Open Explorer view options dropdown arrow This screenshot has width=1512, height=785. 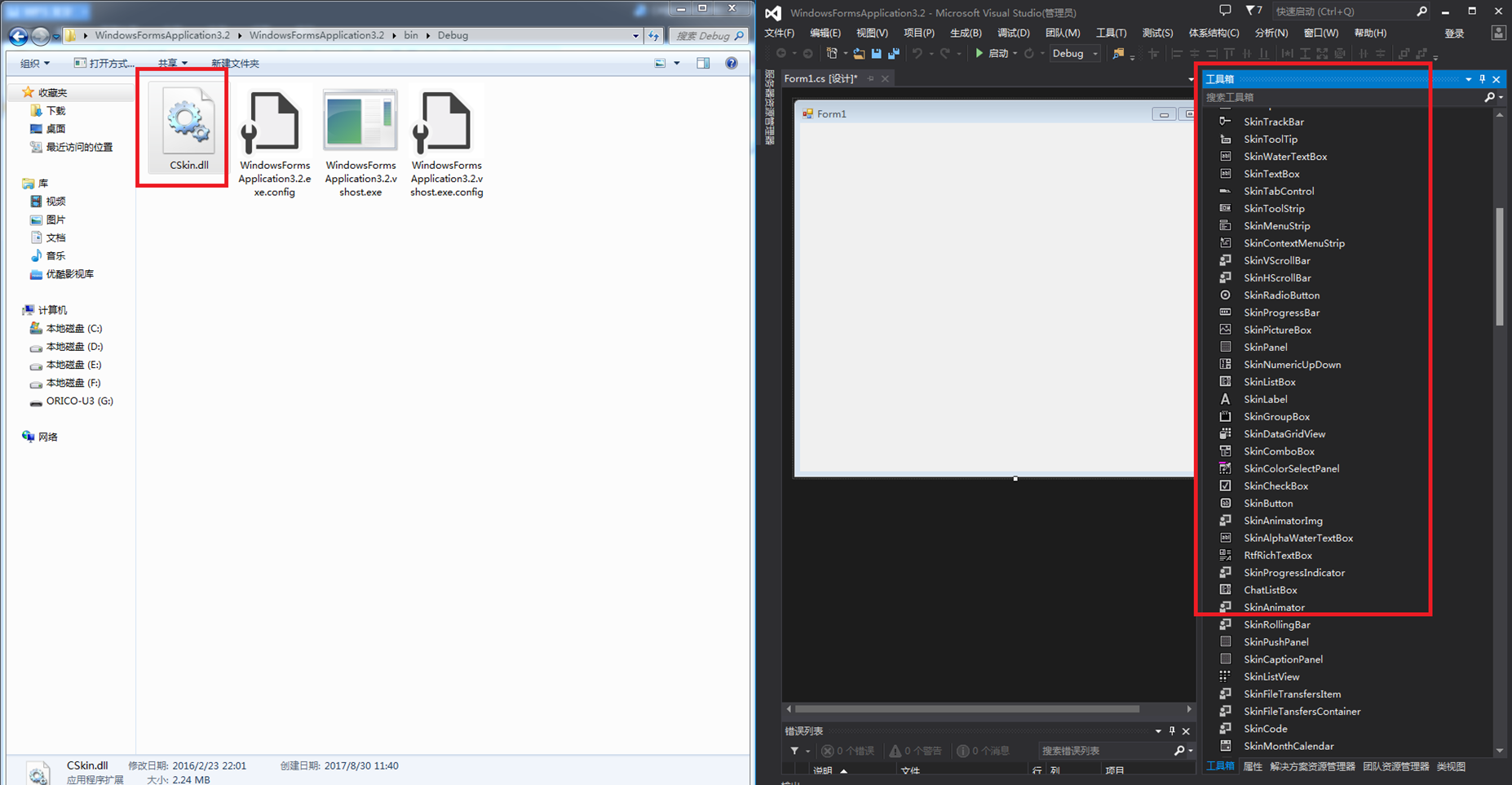tap(677, 63)
